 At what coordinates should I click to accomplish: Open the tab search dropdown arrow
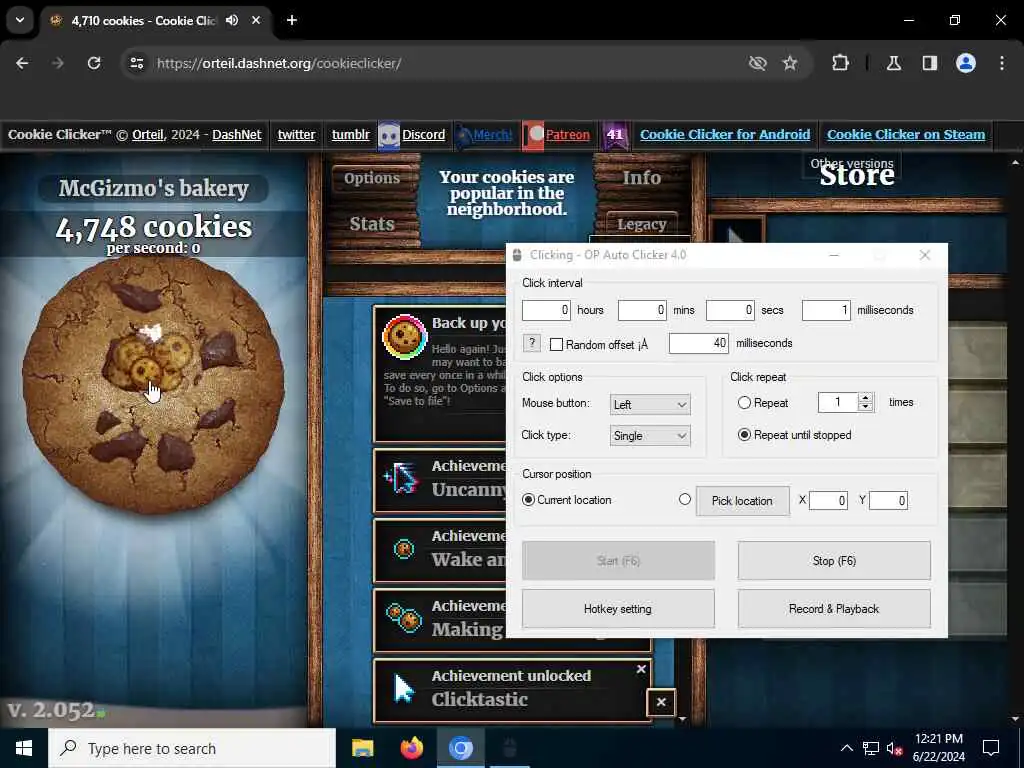(x=20, y=20)
